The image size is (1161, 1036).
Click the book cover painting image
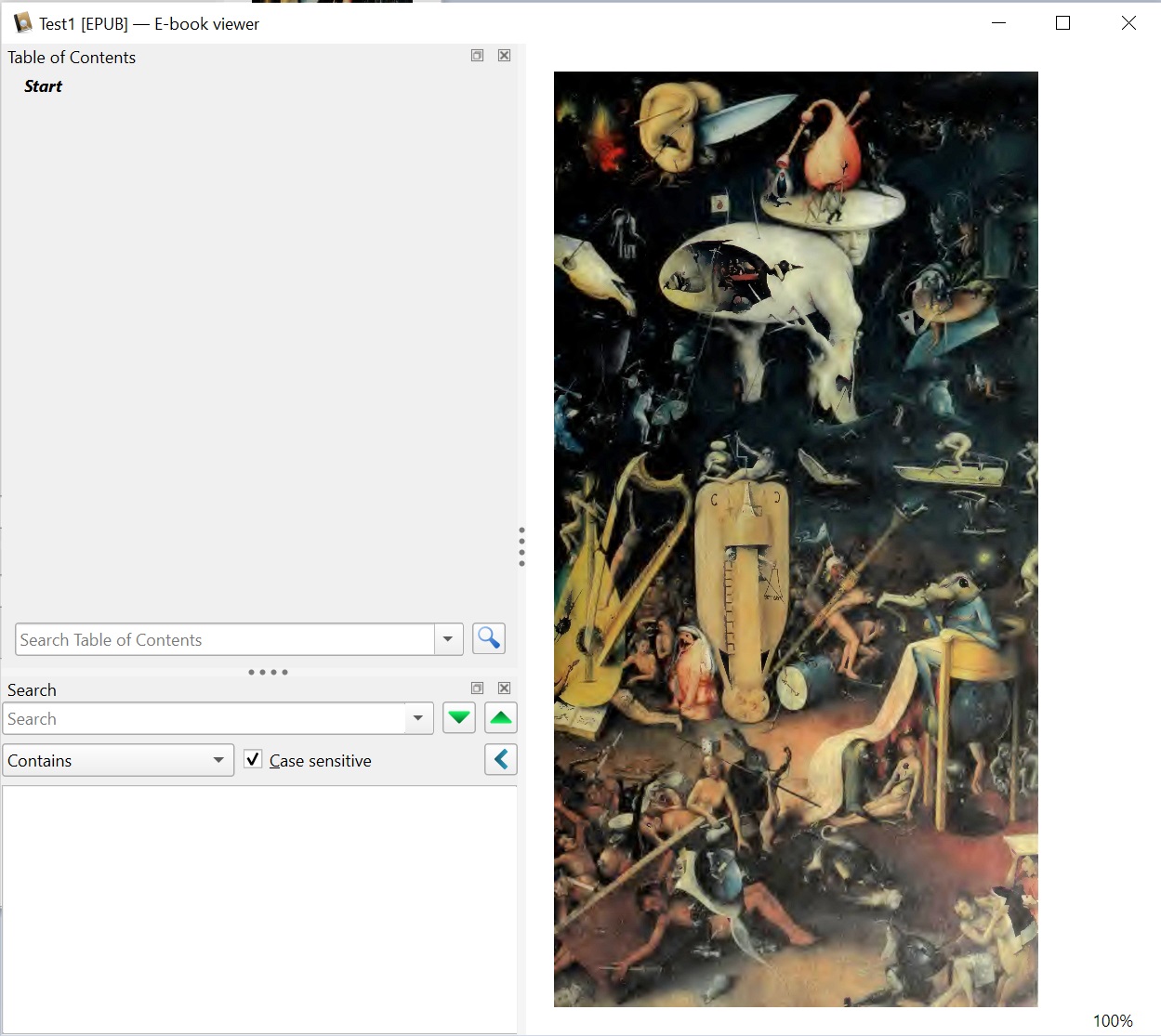point(796,539)
